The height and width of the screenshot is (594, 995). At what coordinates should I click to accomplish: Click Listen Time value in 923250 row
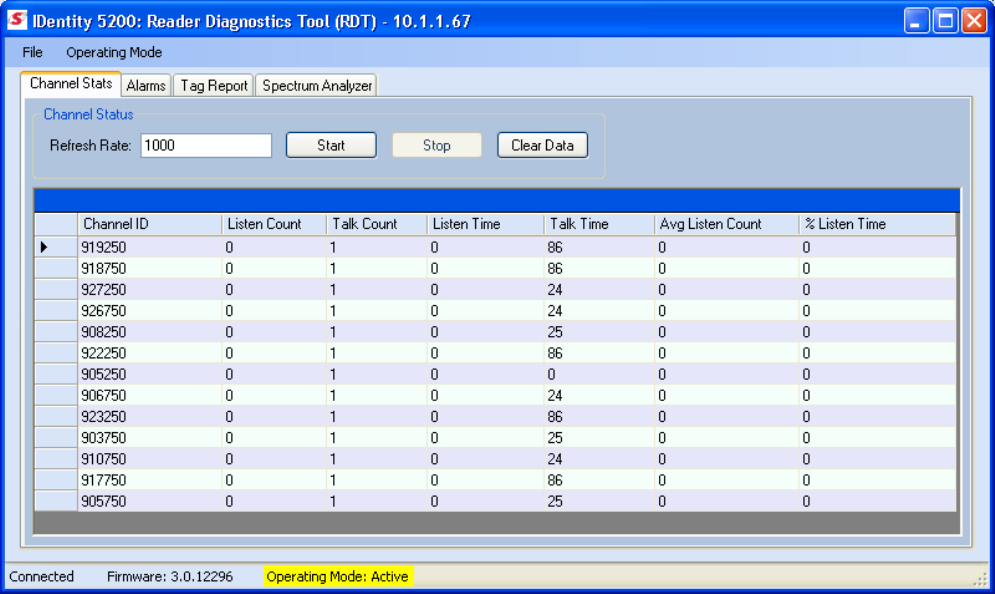(x=485, y=416)
